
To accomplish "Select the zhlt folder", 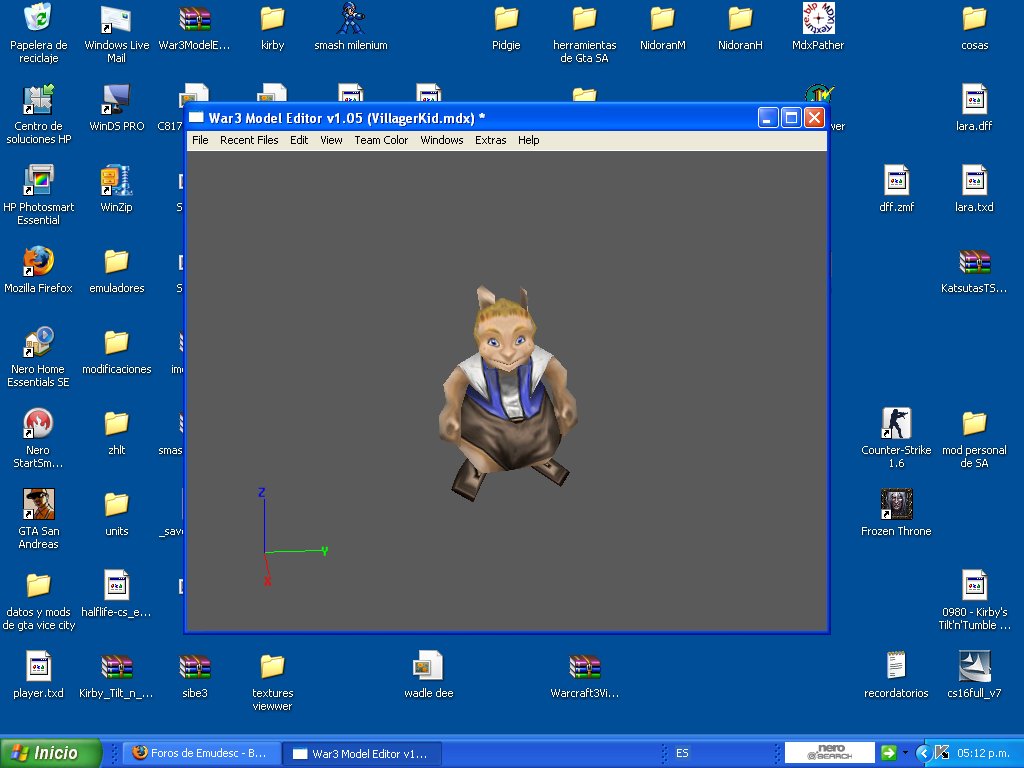I will tap(116, 432).
